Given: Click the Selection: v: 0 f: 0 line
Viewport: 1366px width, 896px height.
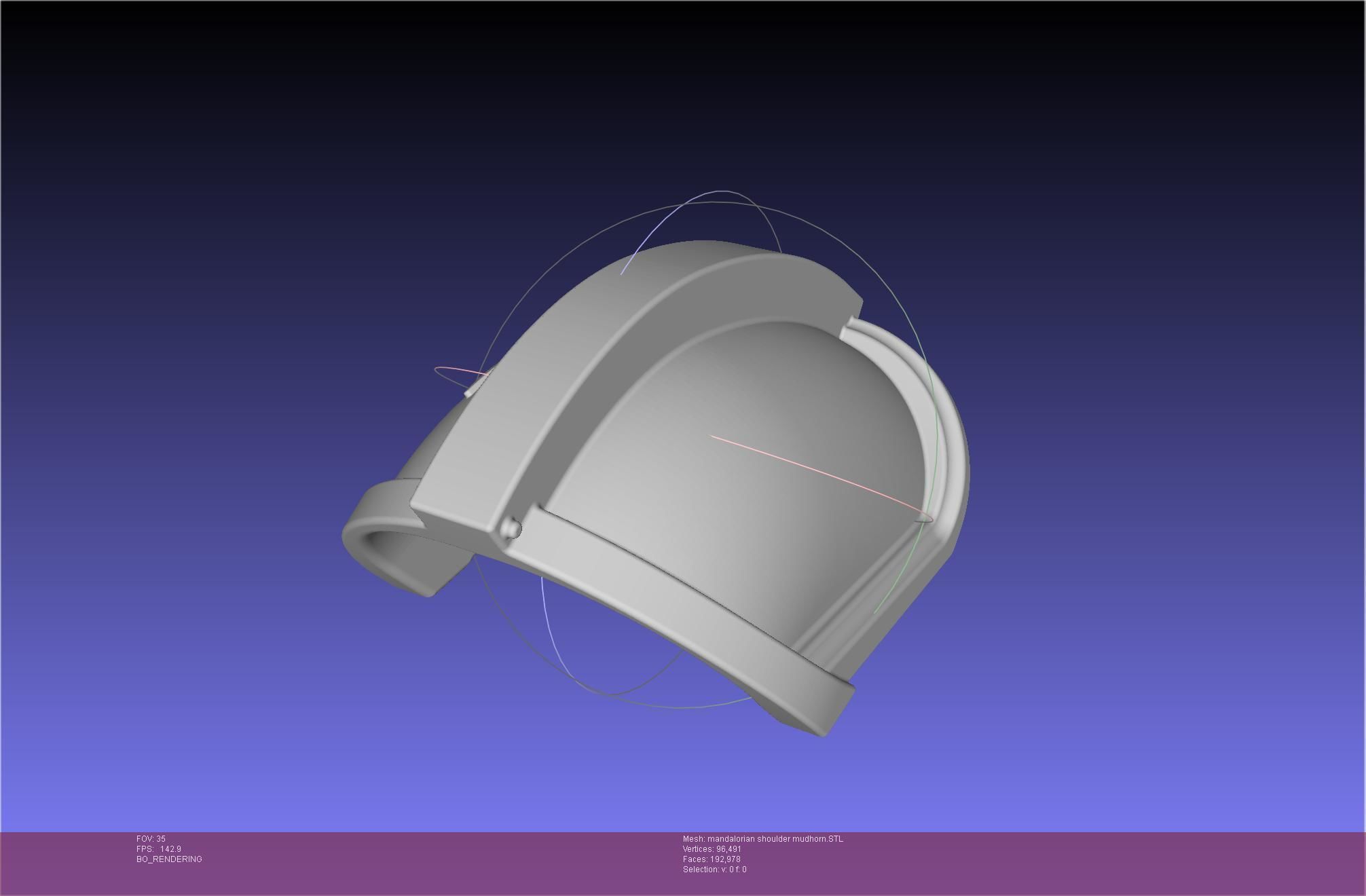Looking at the screenshot, I should [714, 870].
